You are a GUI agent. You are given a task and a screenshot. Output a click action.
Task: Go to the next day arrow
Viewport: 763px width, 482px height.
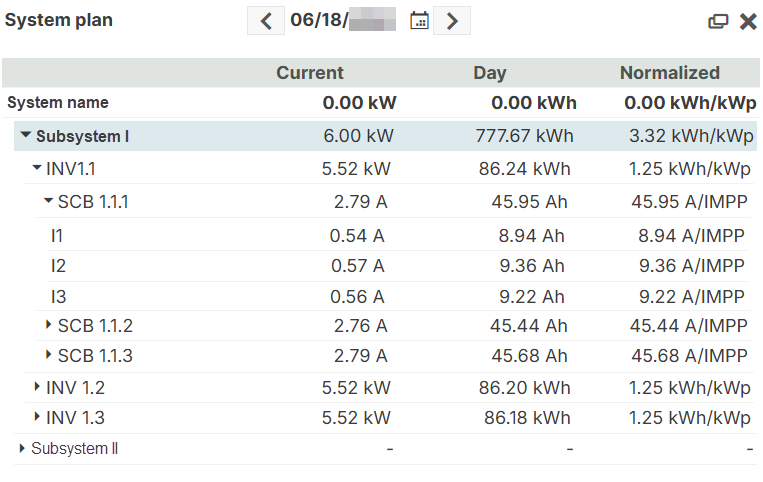(x=452, y=21)
